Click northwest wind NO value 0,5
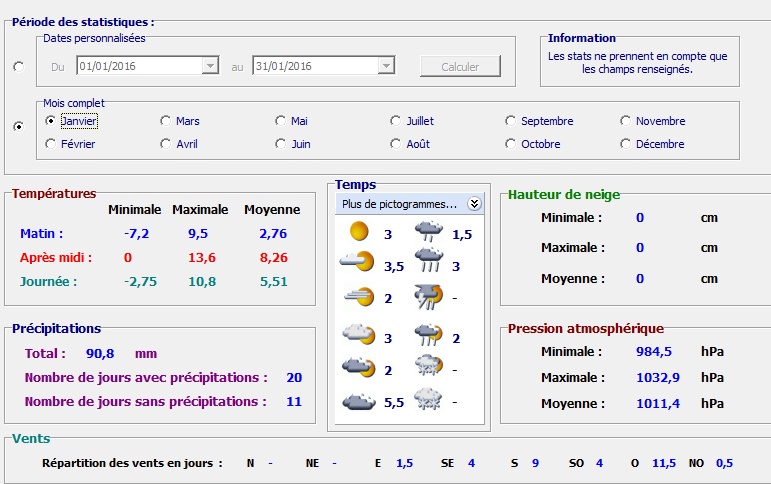The width and height of the screenshot is (771, 484). coord(724,463)
